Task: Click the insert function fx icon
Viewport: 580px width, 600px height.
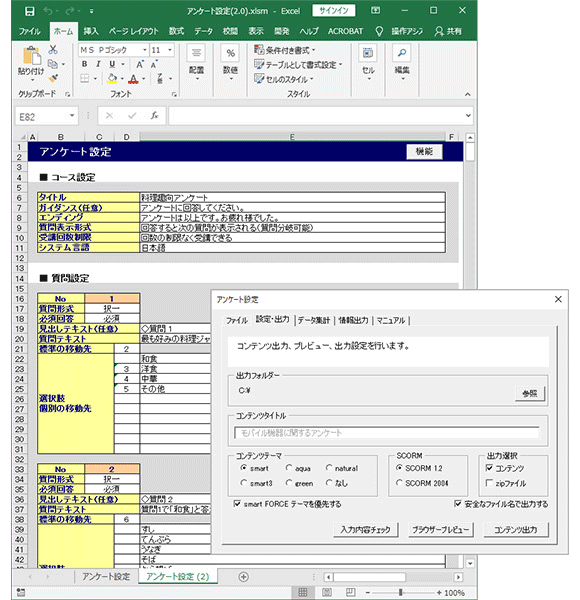Action: (x=154, y=116)
